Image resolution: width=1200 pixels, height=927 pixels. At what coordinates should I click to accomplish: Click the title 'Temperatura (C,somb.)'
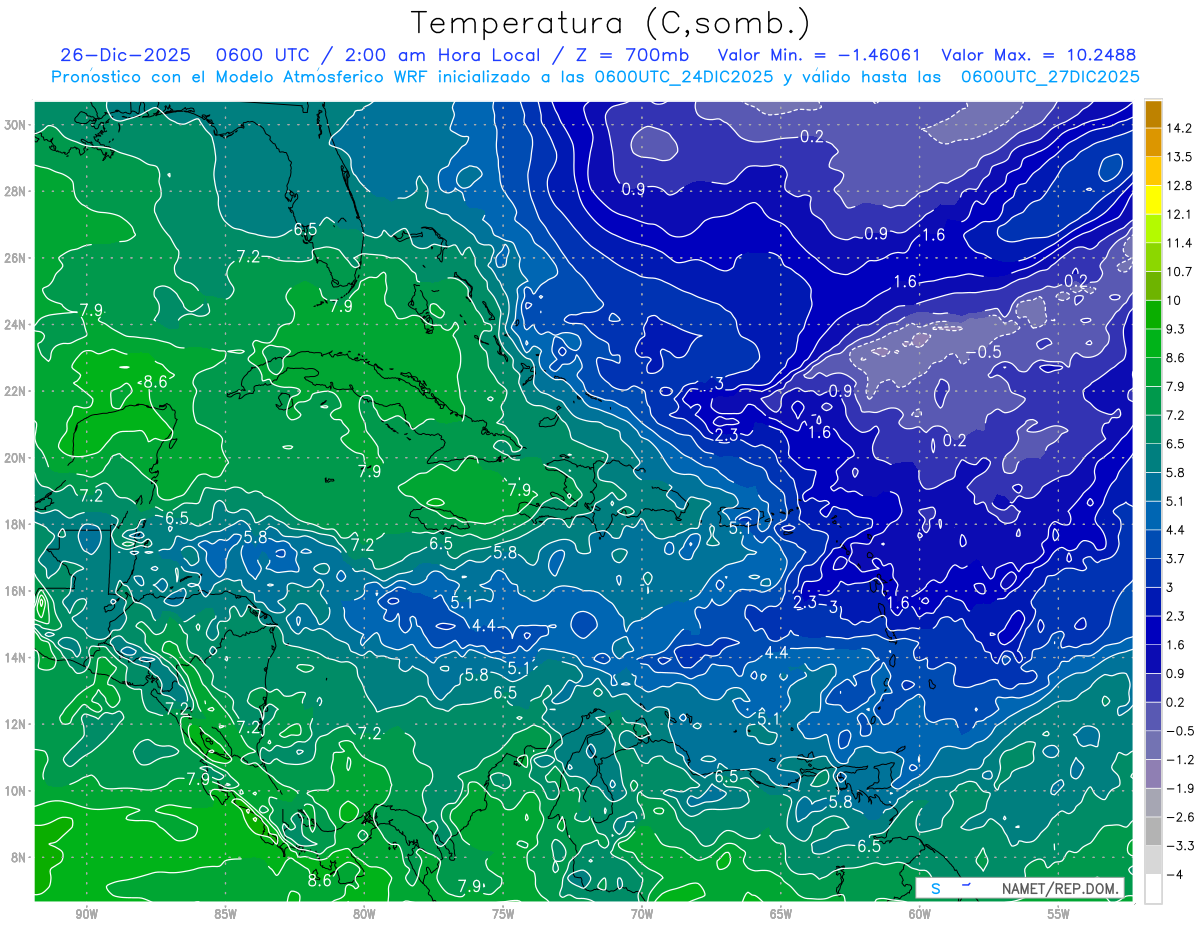tap(610, 23)
